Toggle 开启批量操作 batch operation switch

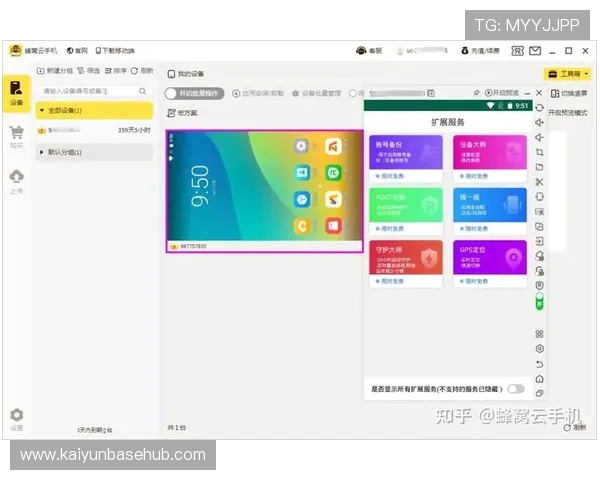(x=194, y=93)
